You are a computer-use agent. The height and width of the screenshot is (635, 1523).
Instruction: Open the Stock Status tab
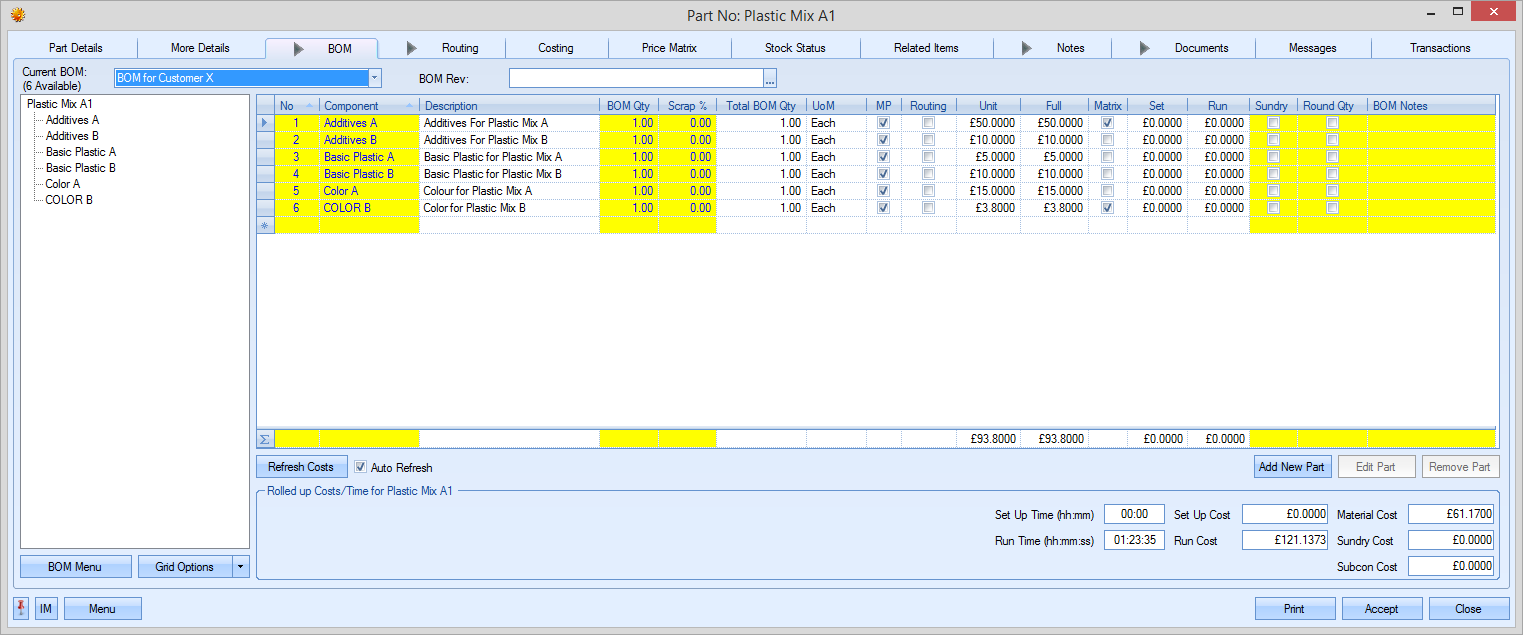tap(795, 48)
